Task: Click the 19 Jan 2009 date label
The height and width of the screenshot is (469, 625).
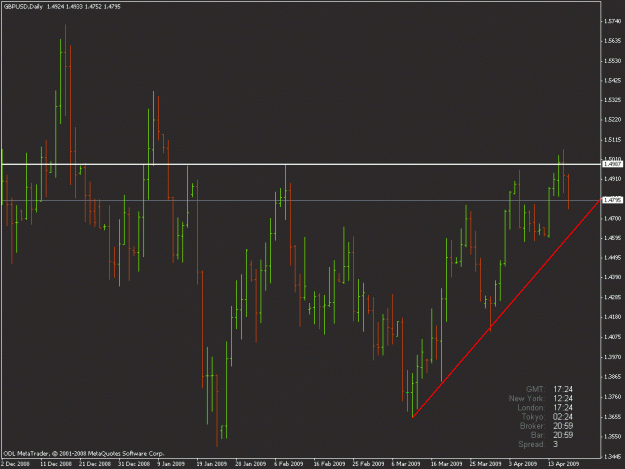Action: (x=212, y=464)
